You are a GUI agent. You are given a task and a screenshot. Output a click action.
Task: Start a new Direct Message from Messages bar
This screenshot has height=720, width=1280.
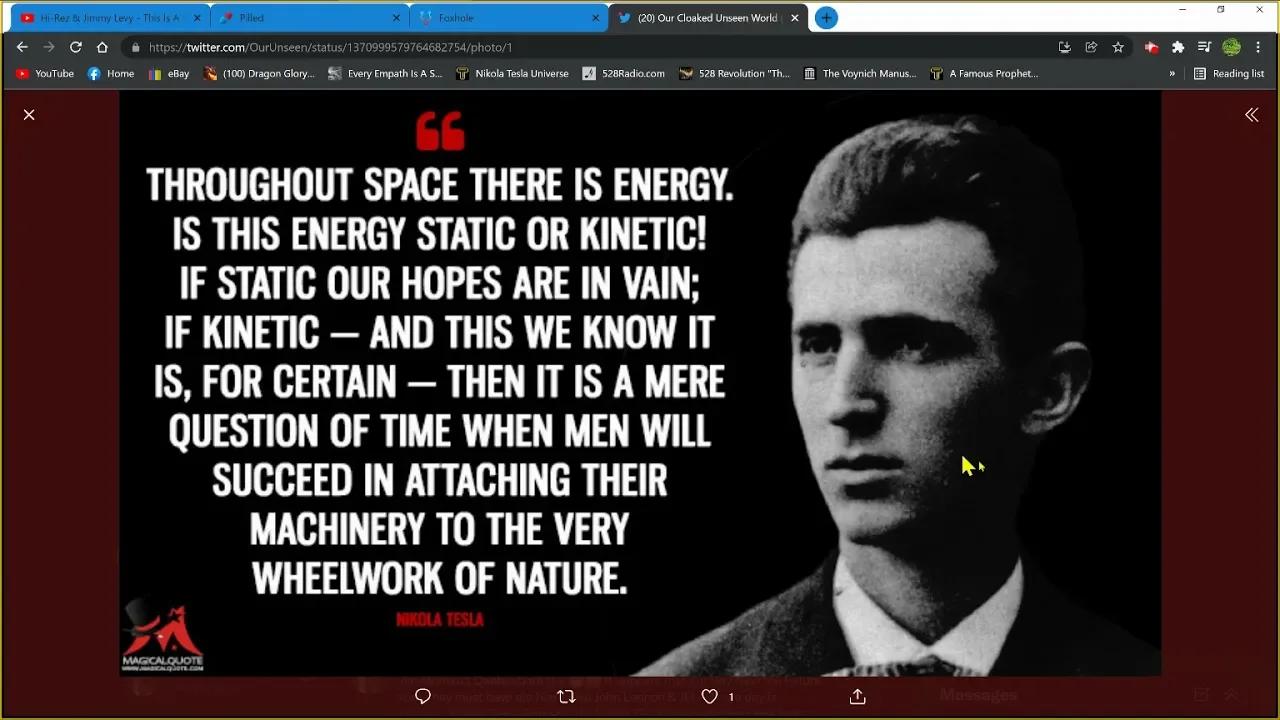(1202, 694)
